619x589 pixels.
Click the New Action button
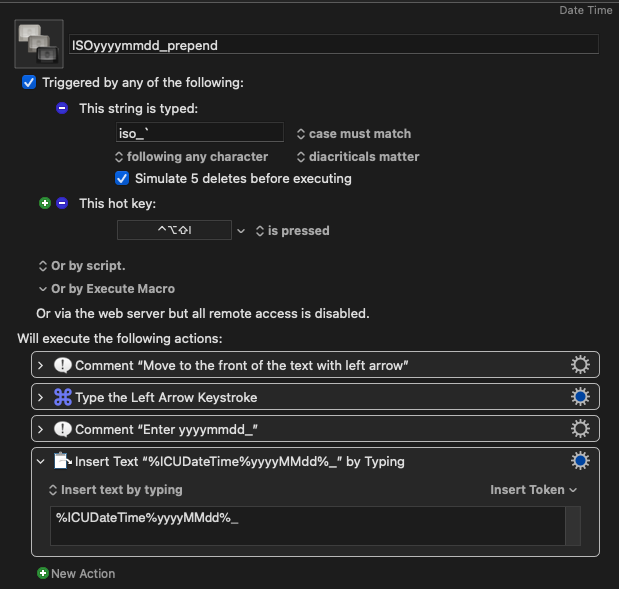pyautogui.click(x=76, y=574)
